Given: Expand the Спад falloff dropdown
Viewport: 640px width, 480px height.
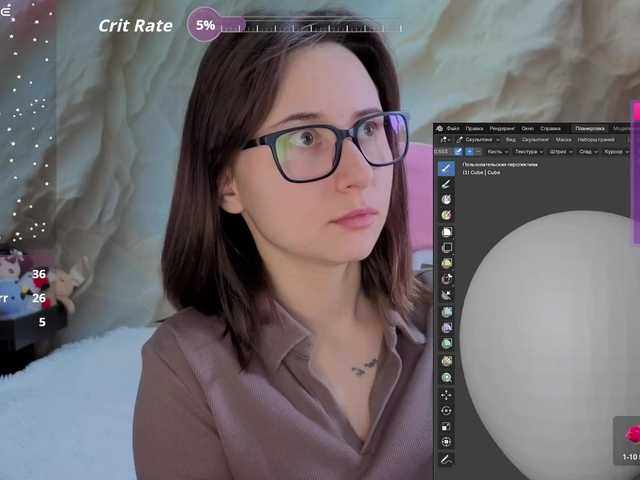Looking at the screenshot, I should (x=588, y=151).
